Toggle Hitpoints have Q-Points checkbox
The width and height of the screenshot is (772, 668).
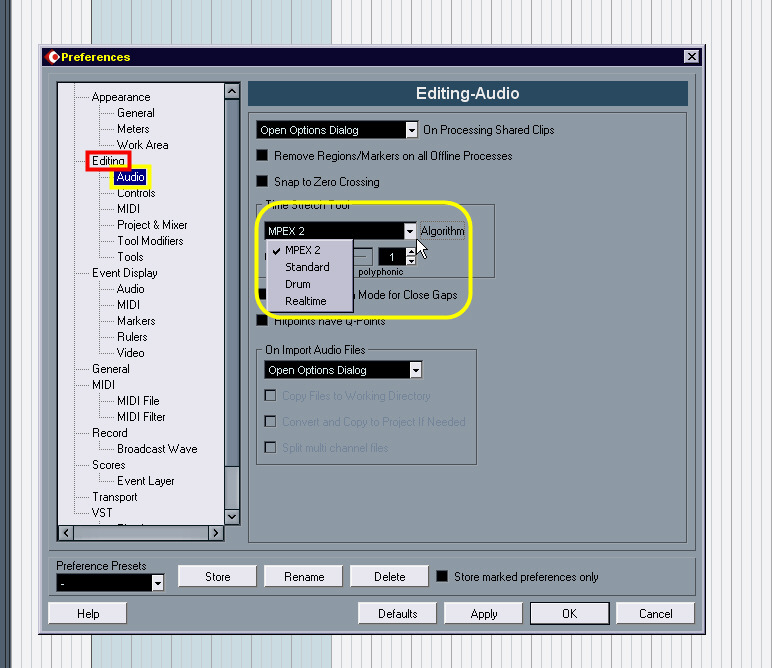[x=262, y=321]
